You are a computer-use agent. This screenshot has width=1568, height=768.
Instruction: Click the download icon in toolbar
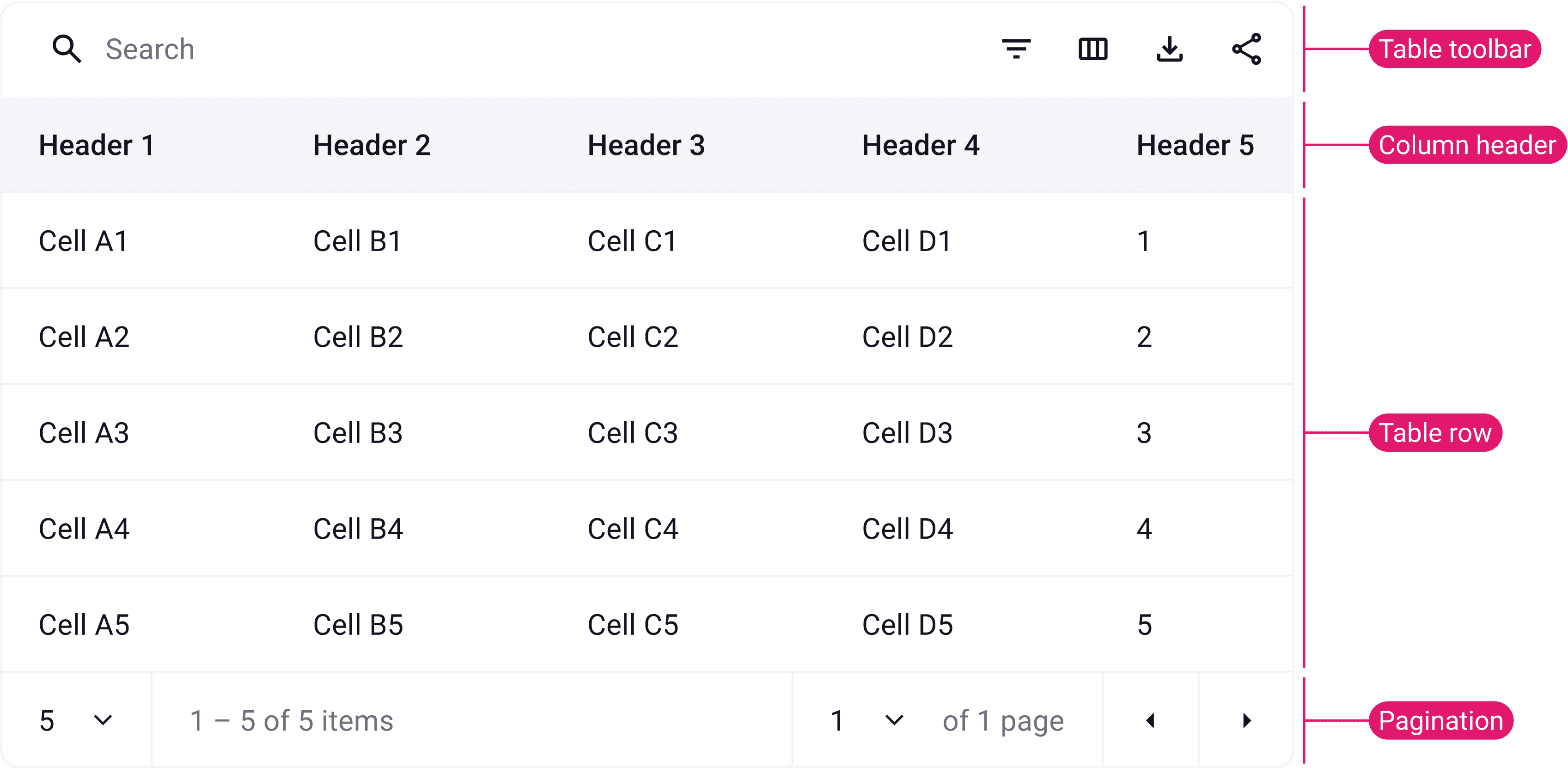[1169, 49]
